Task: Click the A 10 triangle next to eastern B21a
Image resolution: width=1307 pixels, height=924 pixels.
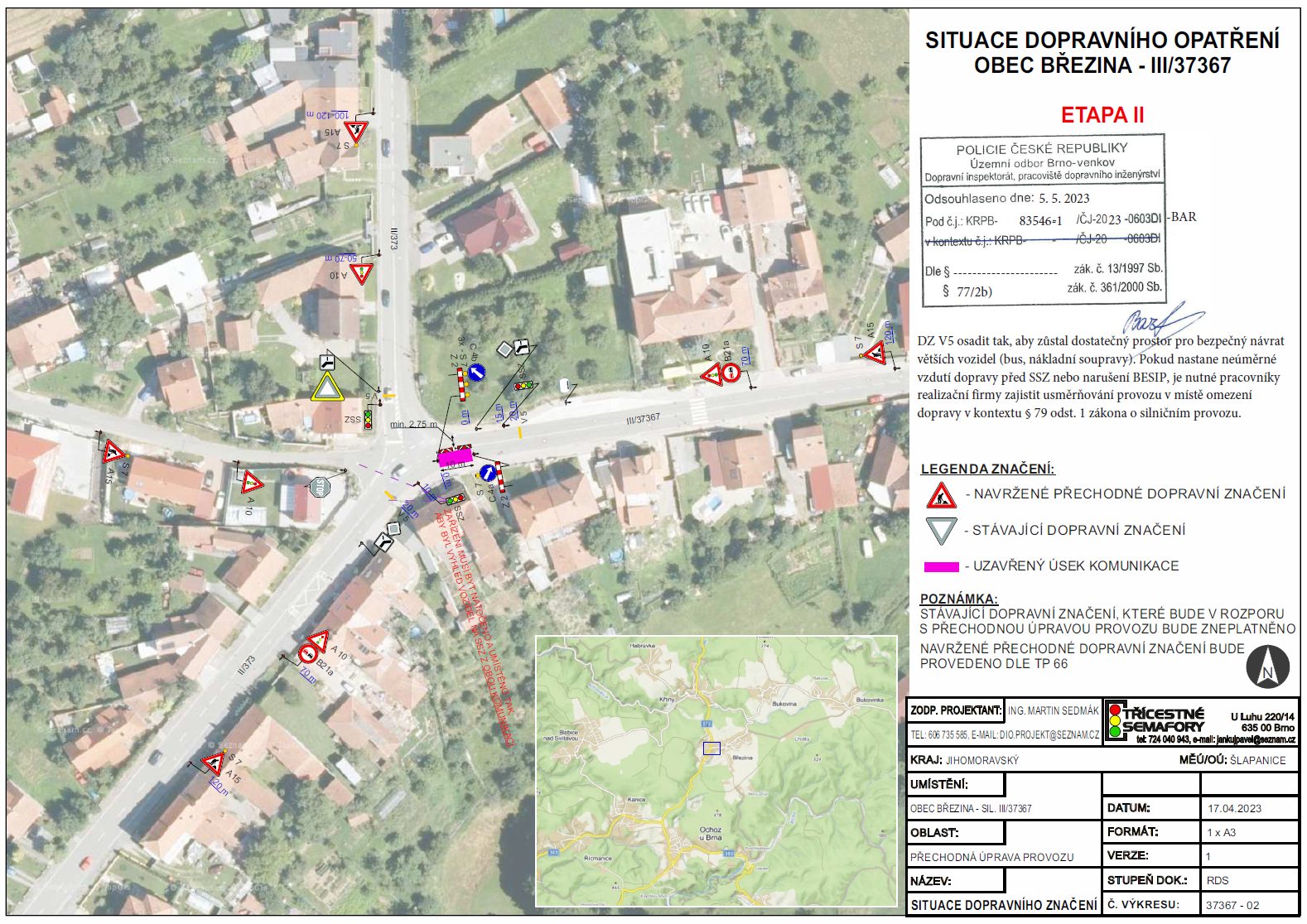Action: pyautogui.click(x=712, y=375)
